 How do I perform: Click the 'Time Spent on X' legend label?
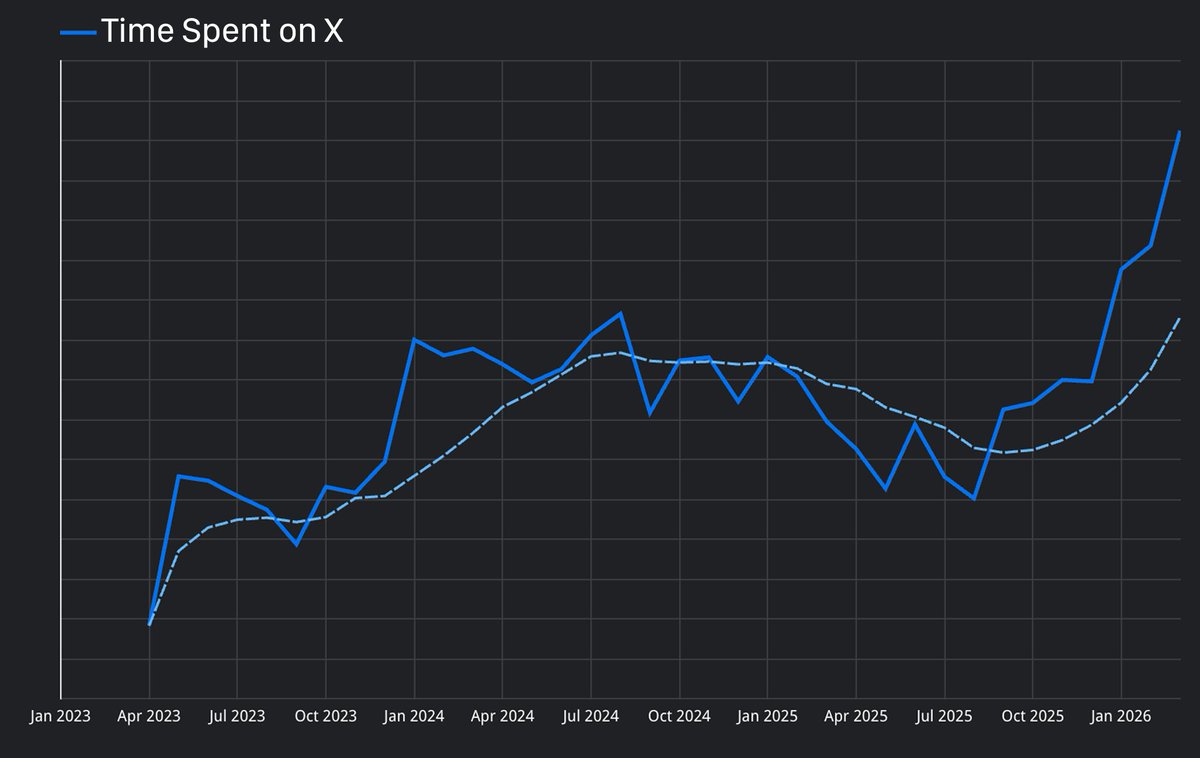222,32
